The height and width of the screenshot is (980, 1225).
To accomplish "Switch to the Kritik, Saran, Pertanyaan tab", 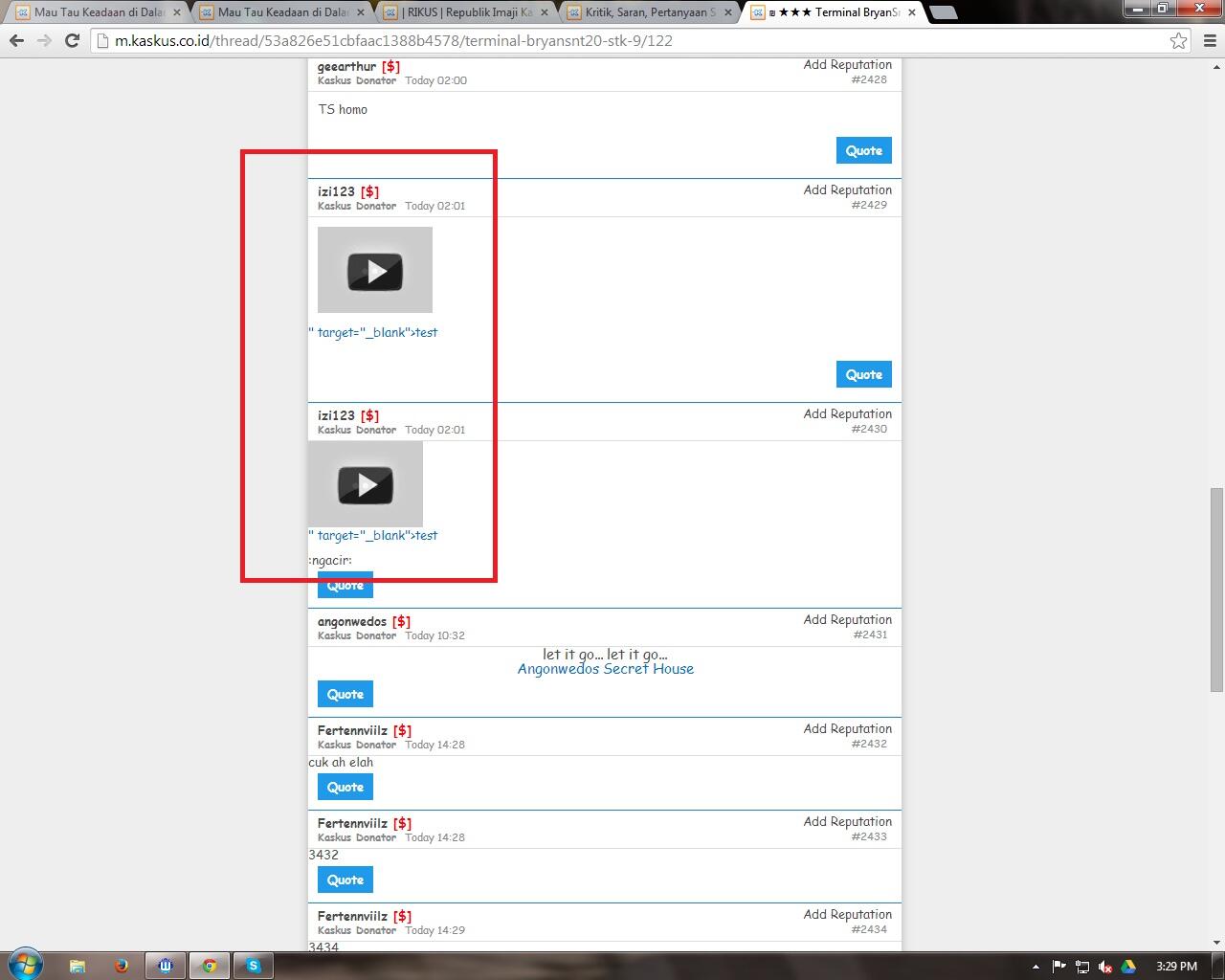I will click(650, 12).
